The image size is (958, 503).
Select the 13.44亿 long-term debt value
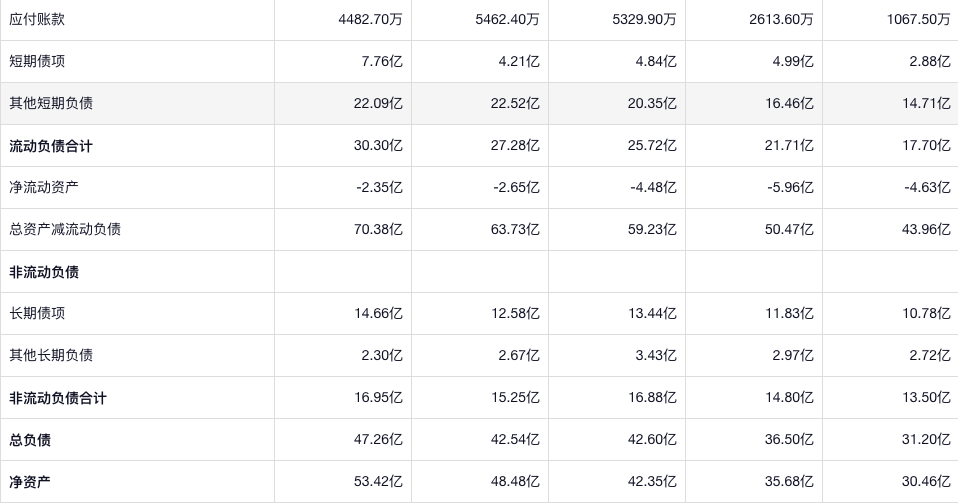654,313
